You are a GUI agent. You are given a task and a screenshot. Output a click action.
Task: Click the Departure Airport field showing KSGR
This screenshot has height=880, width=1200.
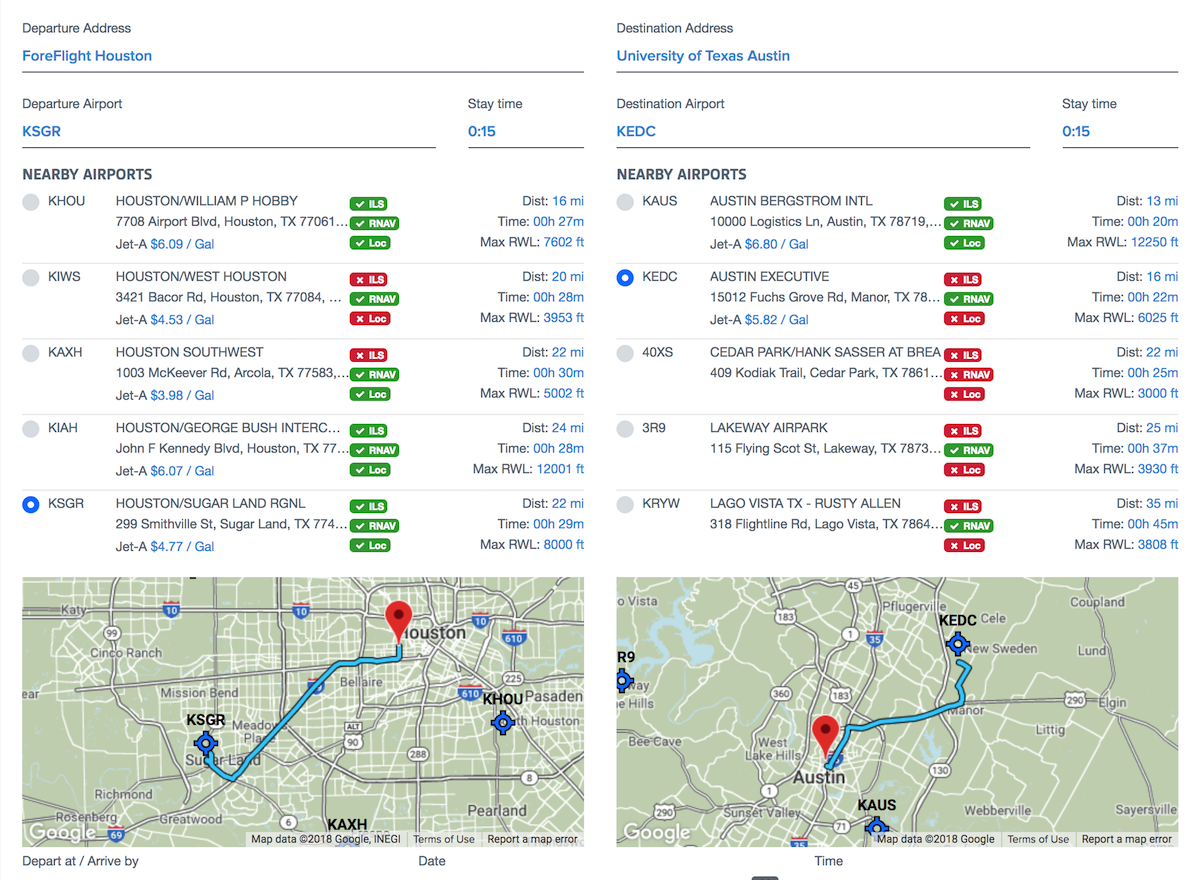(x=229, y=132)
